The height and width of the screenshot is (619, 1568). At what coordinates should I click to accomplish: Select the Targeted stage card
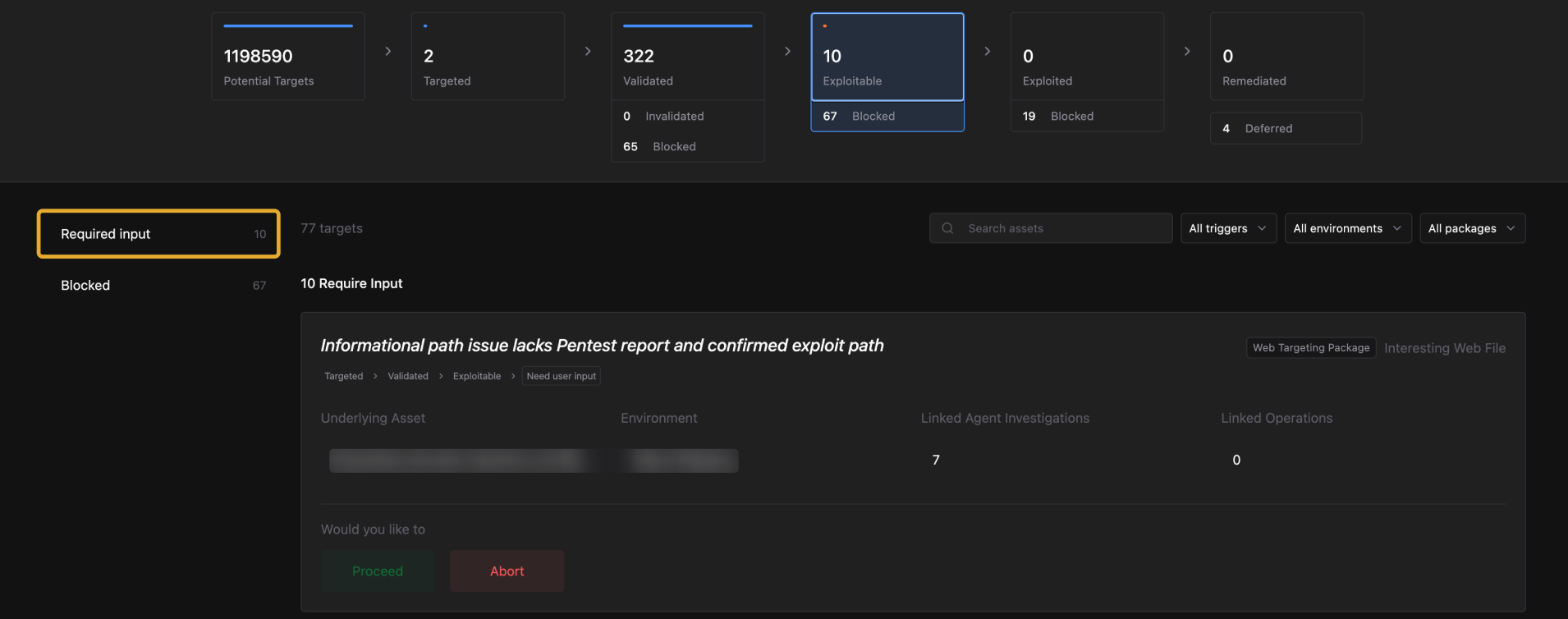[488, 57]
